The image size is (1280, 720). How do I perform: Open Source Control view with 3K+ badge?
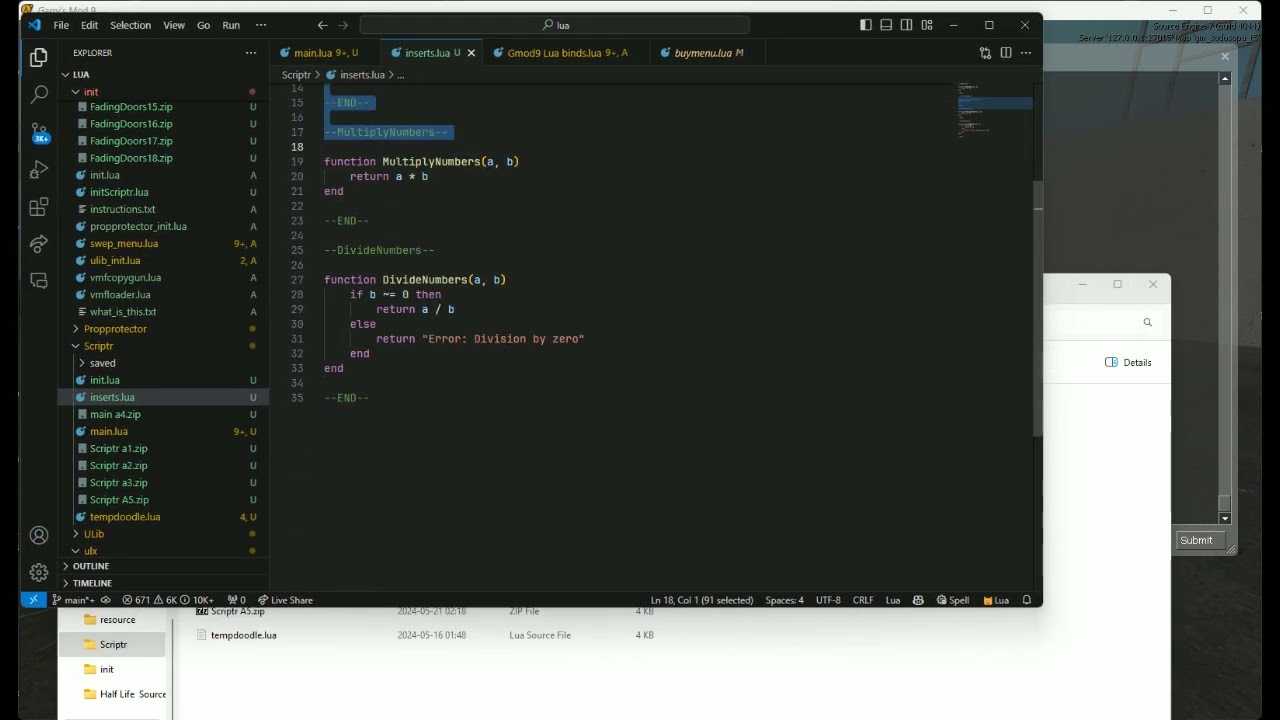(x=39, y=132)
